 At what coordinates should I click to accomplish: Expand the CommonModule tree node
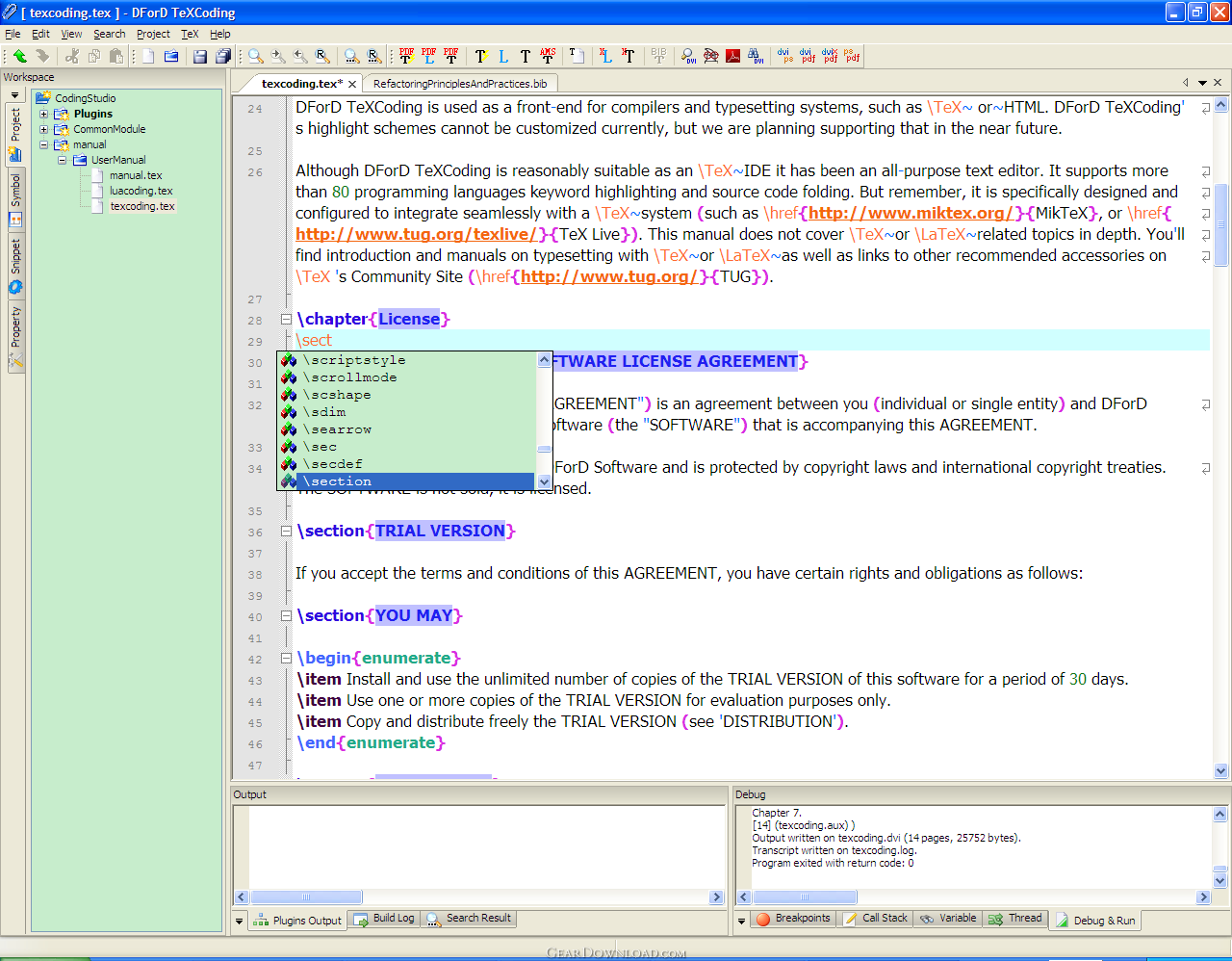coord(43,129)
